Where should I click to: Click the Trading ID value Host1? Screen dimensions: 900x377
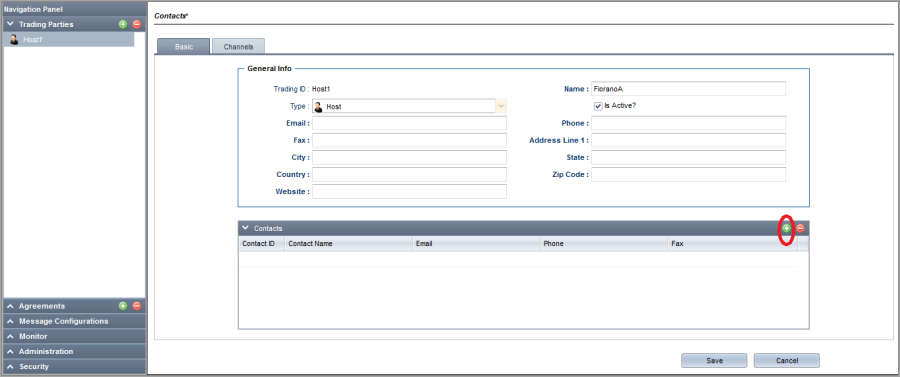(x=321, y=89)
